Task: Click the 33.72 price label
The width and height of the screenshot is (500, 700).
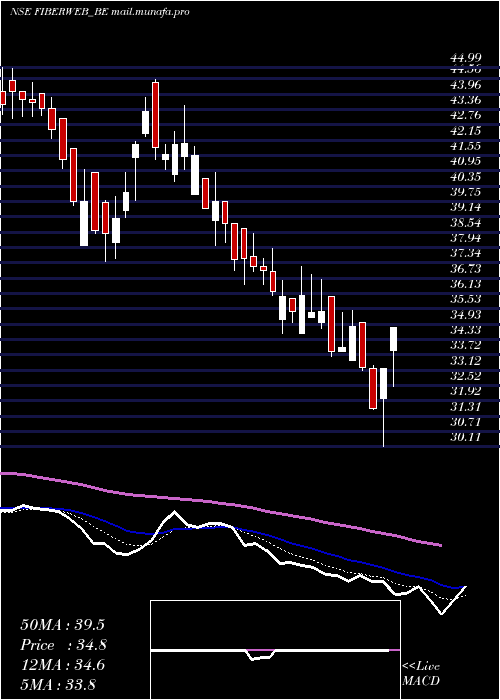Action: [x=466, y=345]
